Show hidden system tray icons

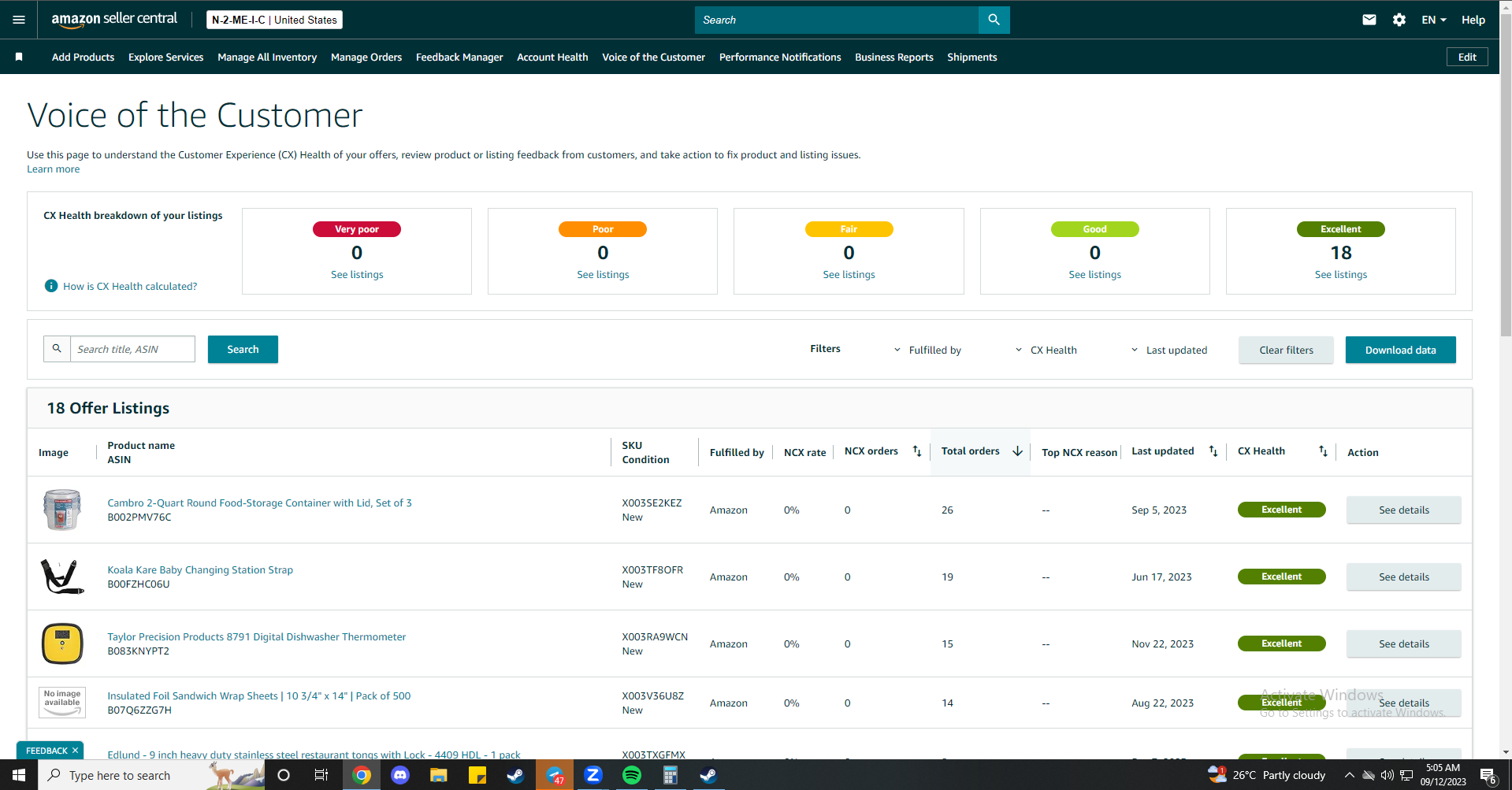1349,775
